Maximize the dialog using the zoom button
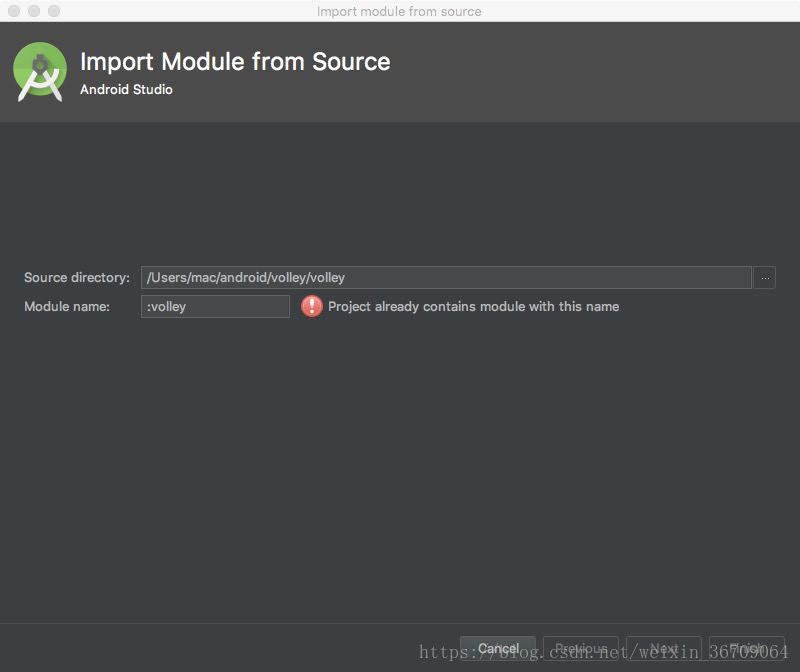800x672 pixels. (x=54, y=11)
